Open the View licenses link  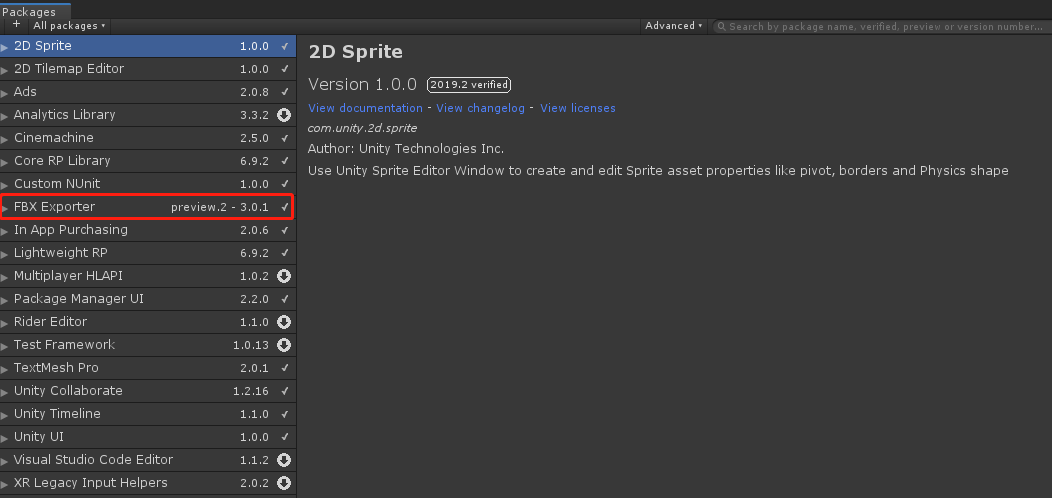click(x=578, y=108)
